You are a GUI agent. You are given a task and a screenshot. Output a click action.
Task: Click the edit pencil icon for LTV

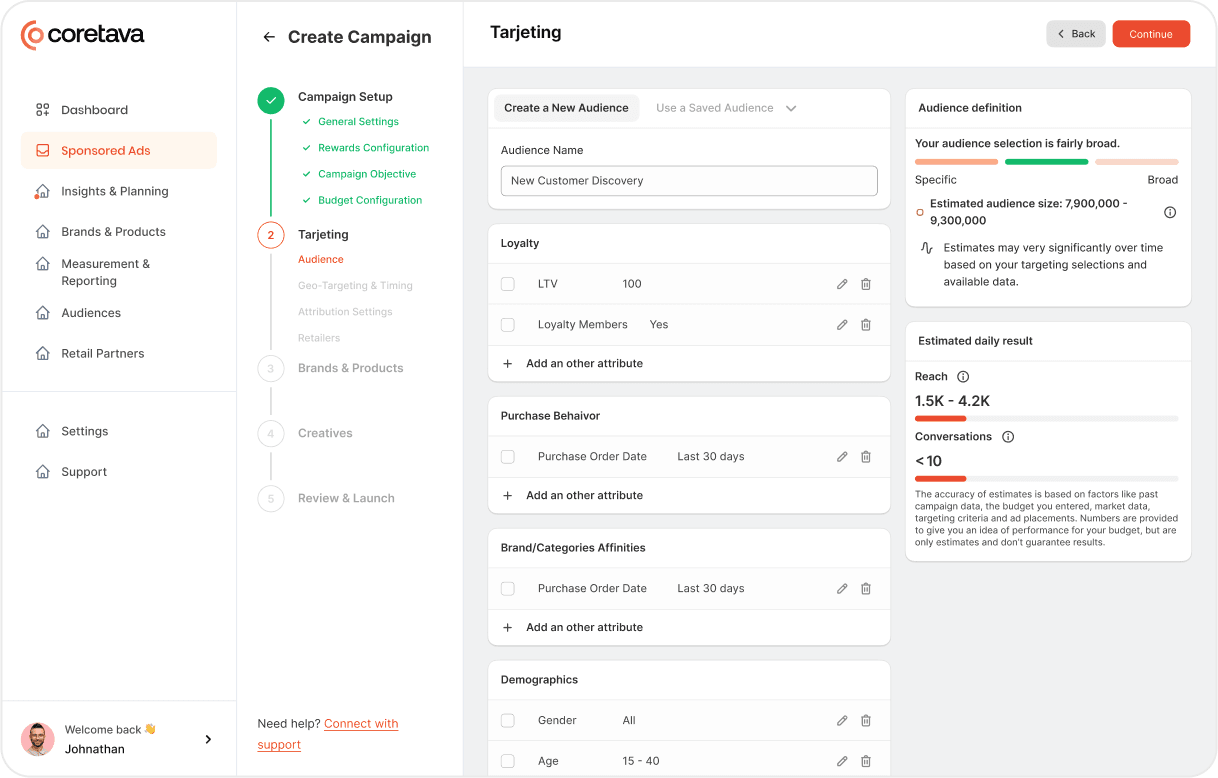tap(842, 284)
